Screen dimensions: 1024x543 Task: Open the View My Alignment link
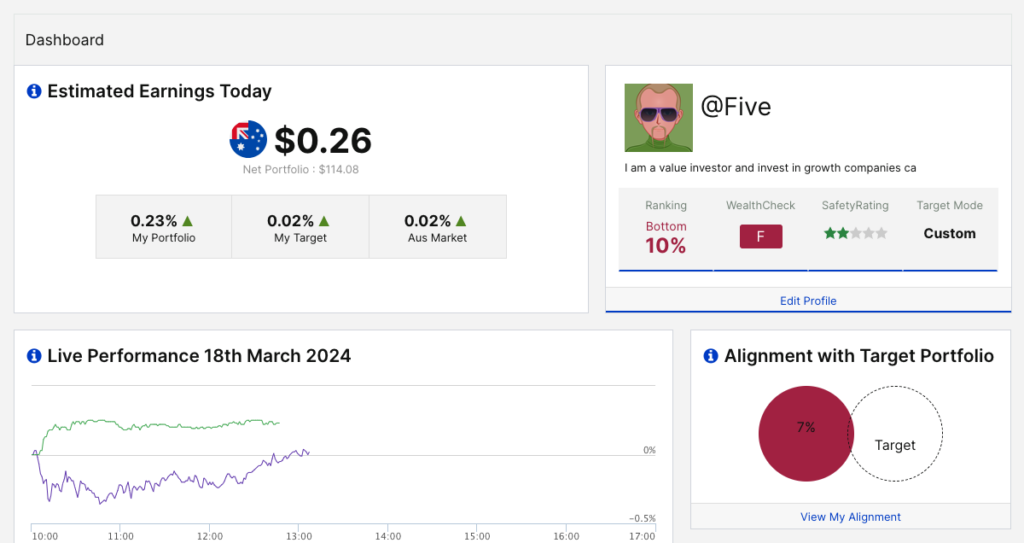click(850, 517)
